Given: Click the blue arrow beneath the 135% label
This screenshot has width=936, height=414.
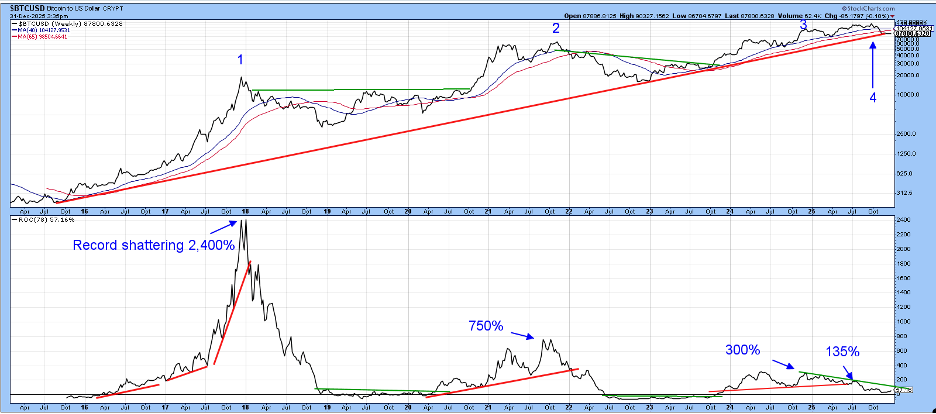Looking at the screenshot, I should click(x=846, y=372).
